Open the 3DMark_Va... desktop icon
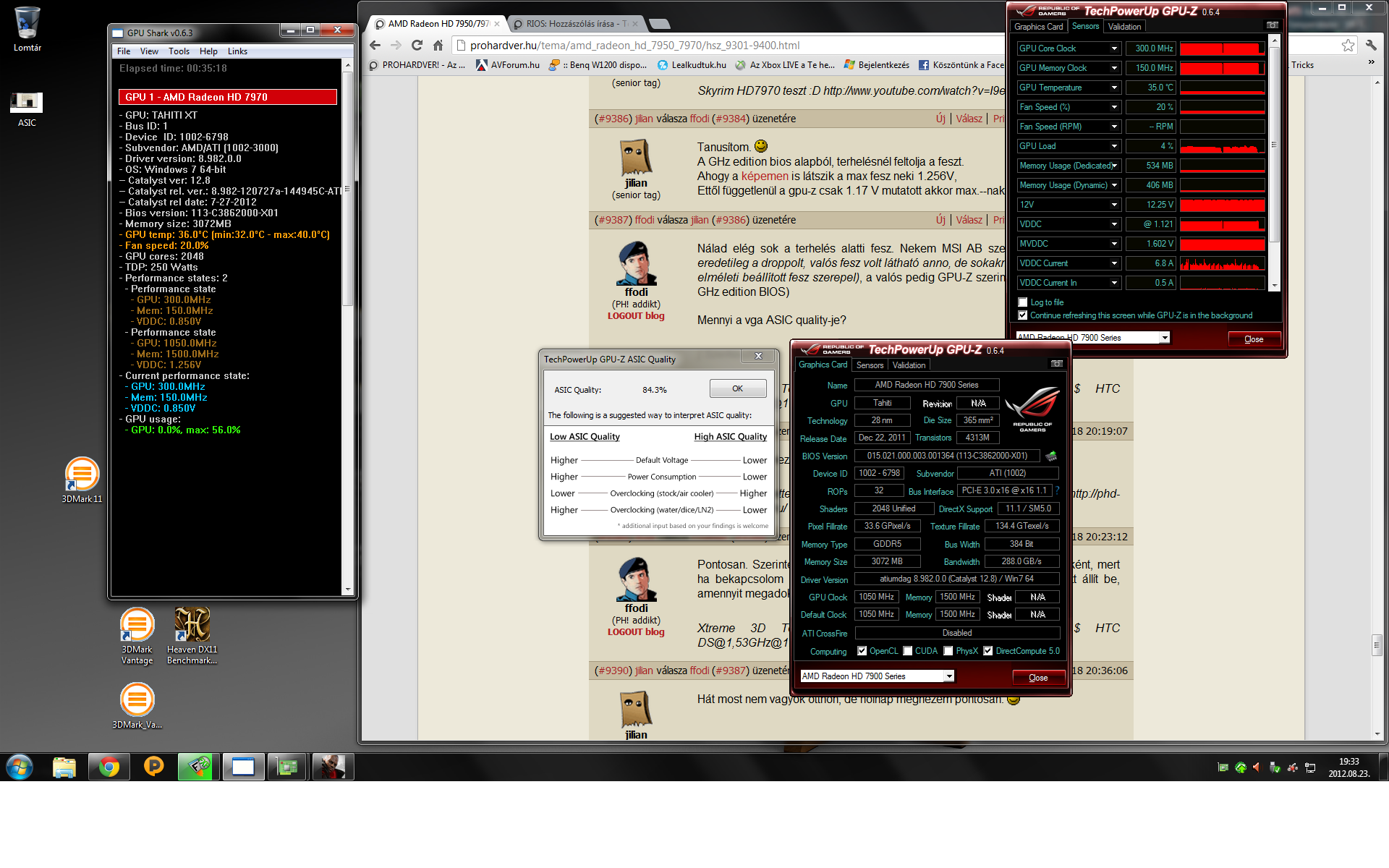 137,707
